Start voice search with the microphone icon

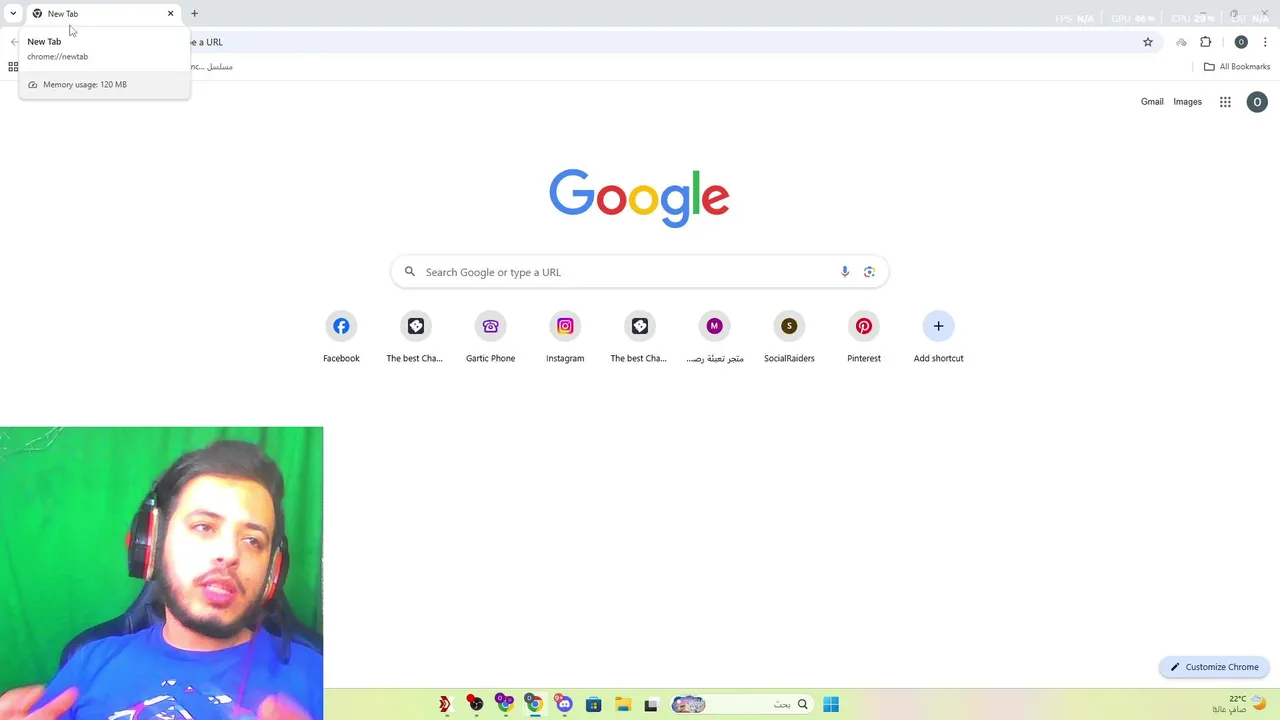[x=845, y=272]
